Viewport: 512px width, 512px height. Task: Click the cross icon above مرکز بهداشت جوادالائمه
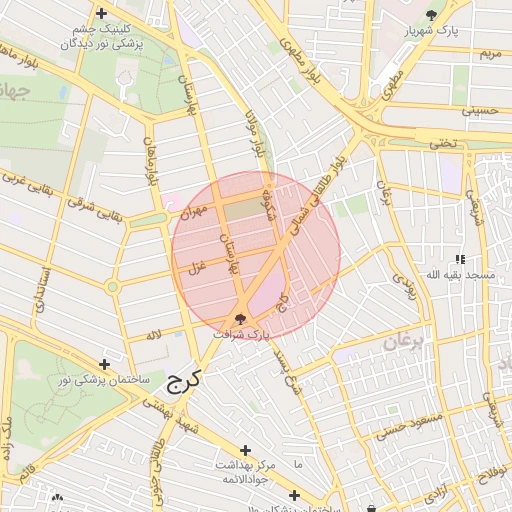[245, 451]
